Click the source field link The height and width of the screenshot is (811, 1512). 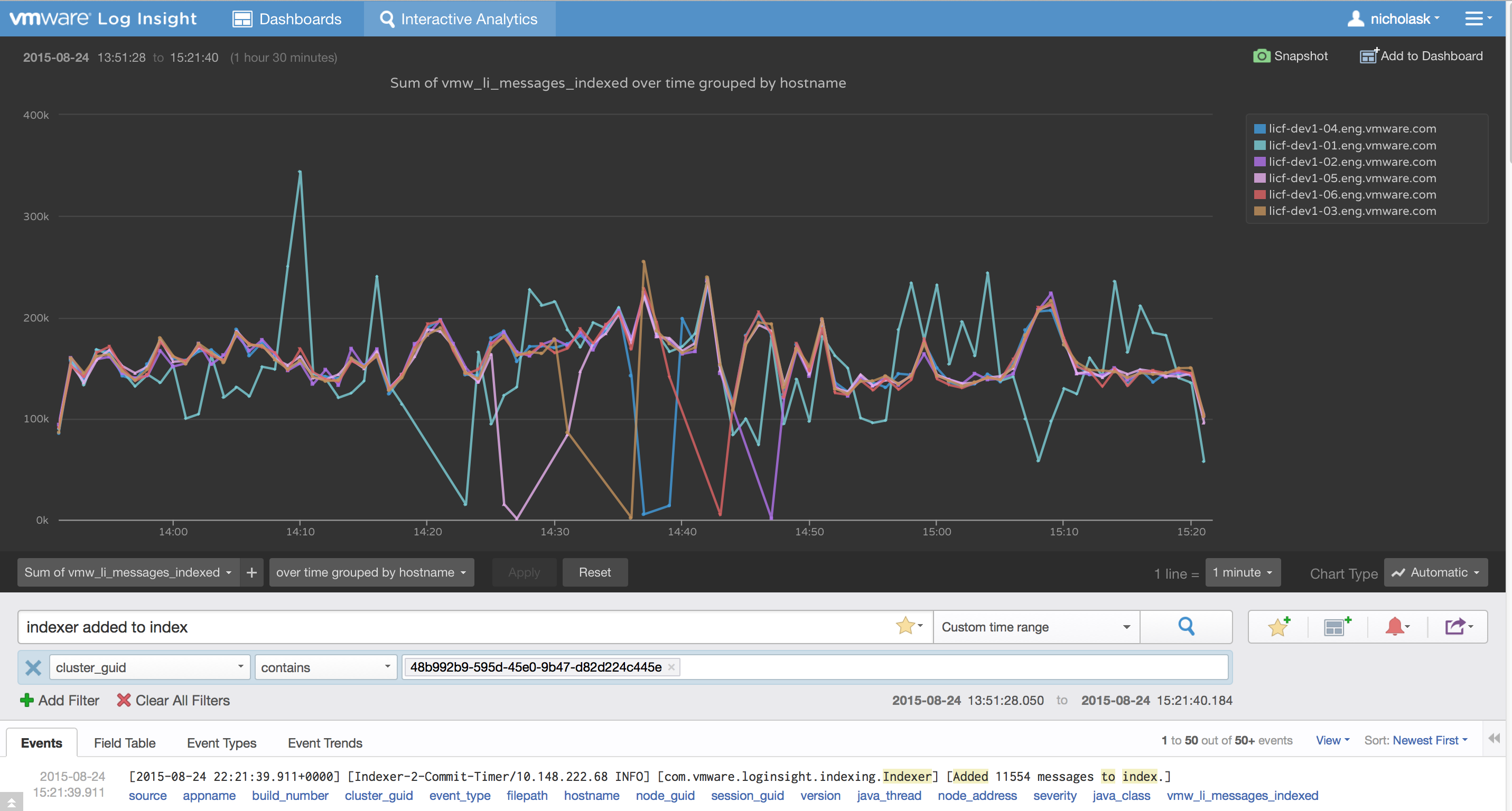pos(148,795)
